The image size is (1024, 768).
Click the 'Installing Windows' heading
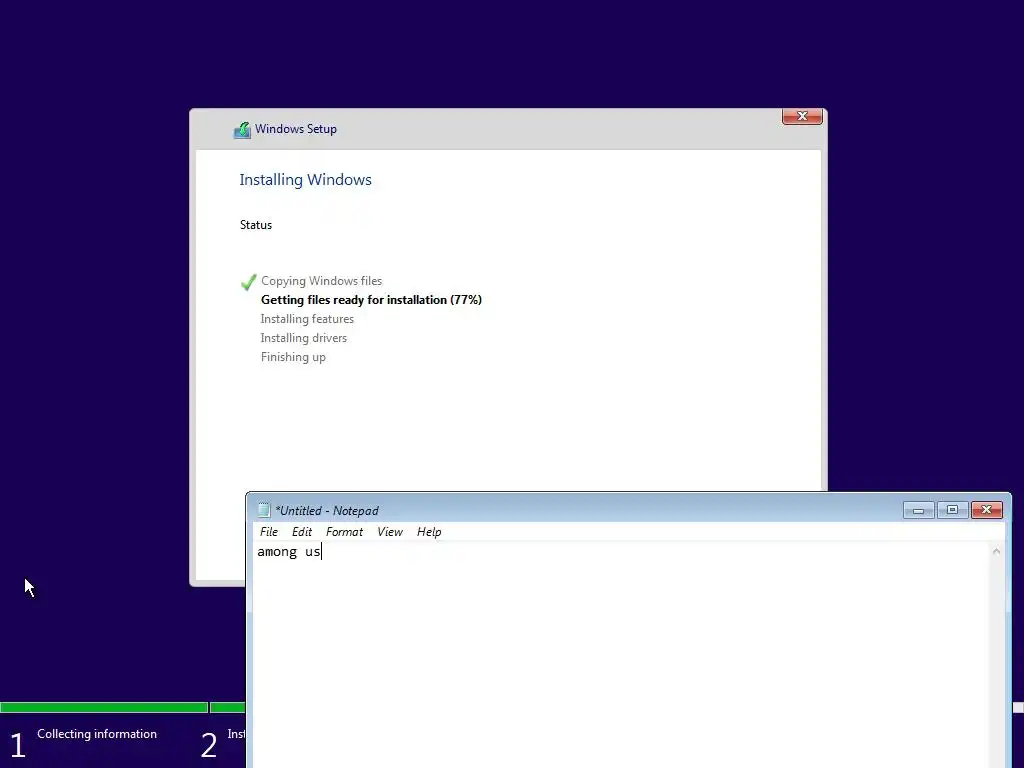pos(305,180)
